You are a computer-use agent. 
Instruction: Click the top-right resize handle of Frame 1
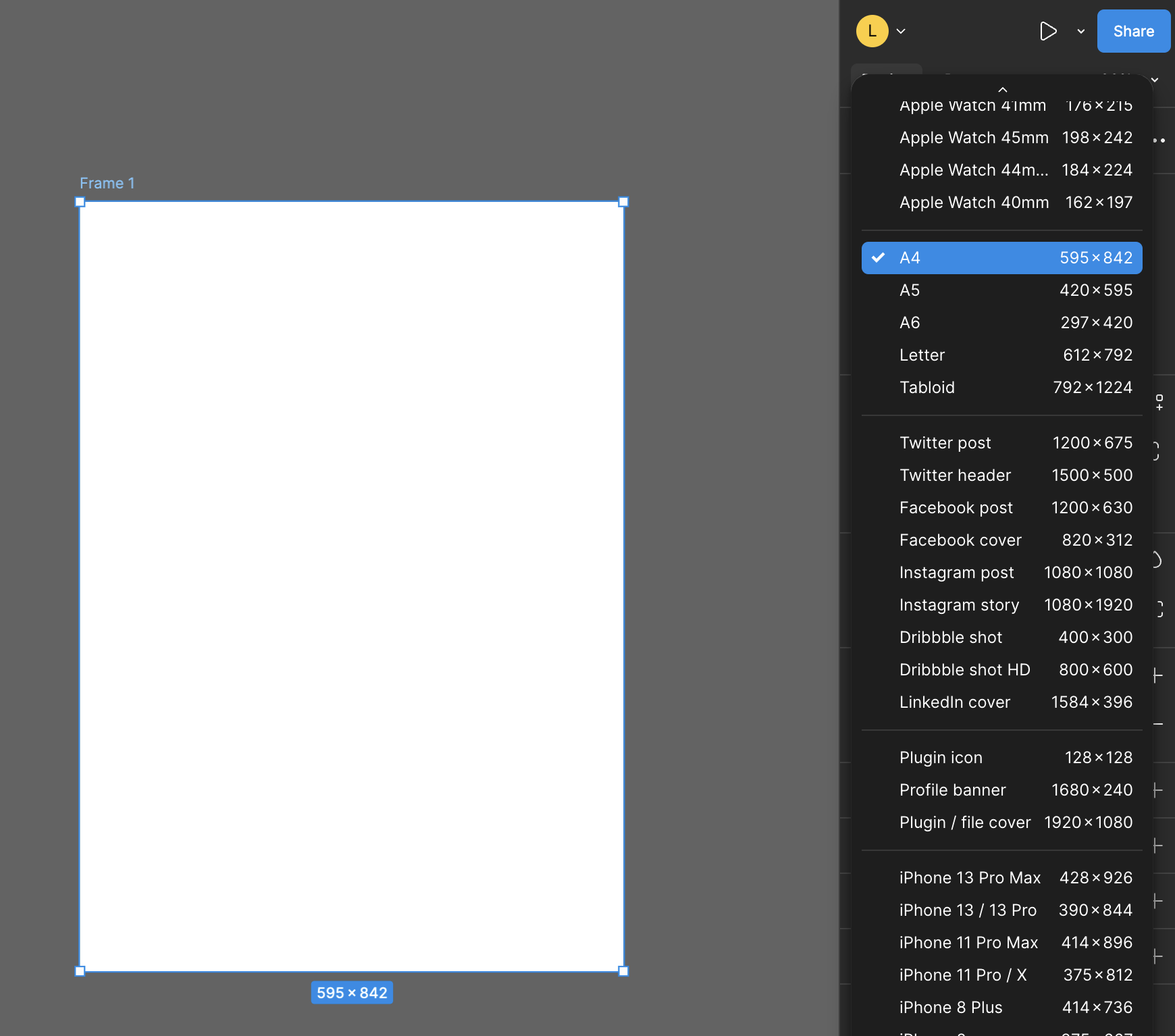tap(623, 202)
